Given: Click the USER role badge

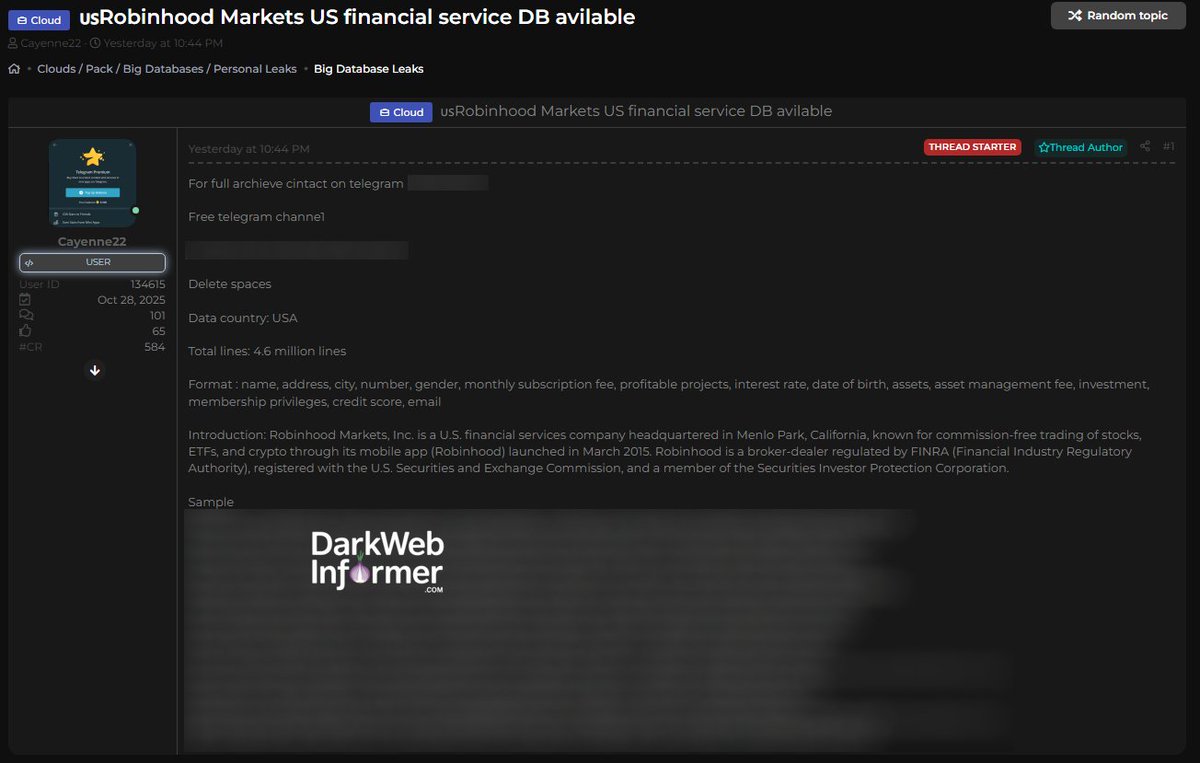Looking at the screenshot, I should coord(92,262).
